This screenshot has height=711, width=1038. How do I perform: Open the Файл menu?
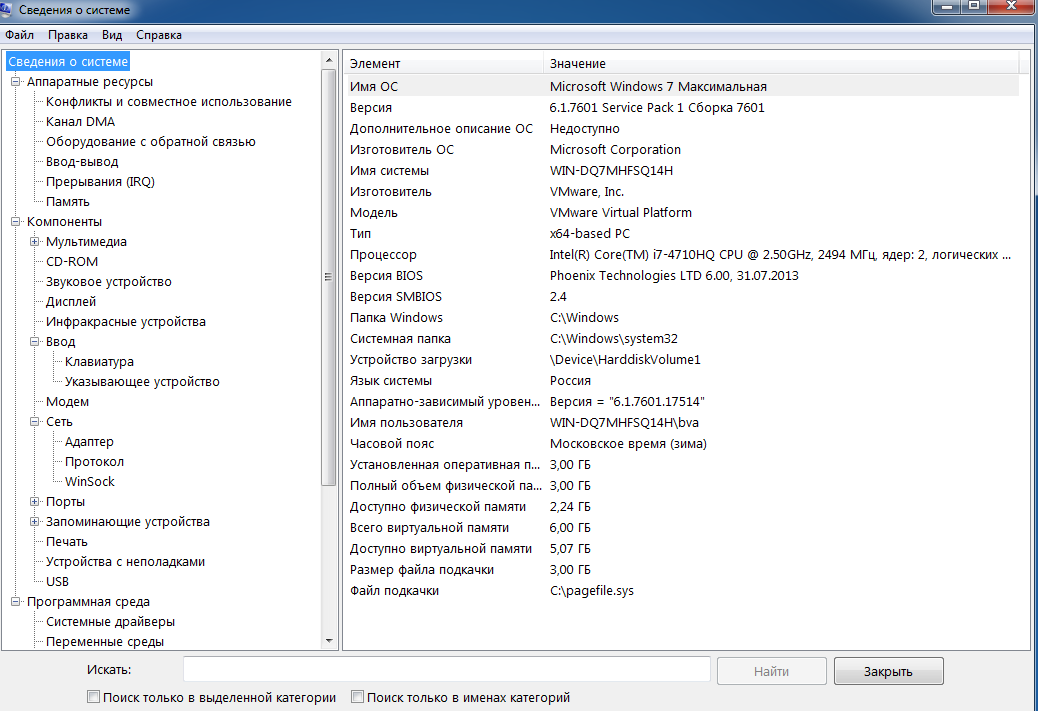click(x=19, y=35)
